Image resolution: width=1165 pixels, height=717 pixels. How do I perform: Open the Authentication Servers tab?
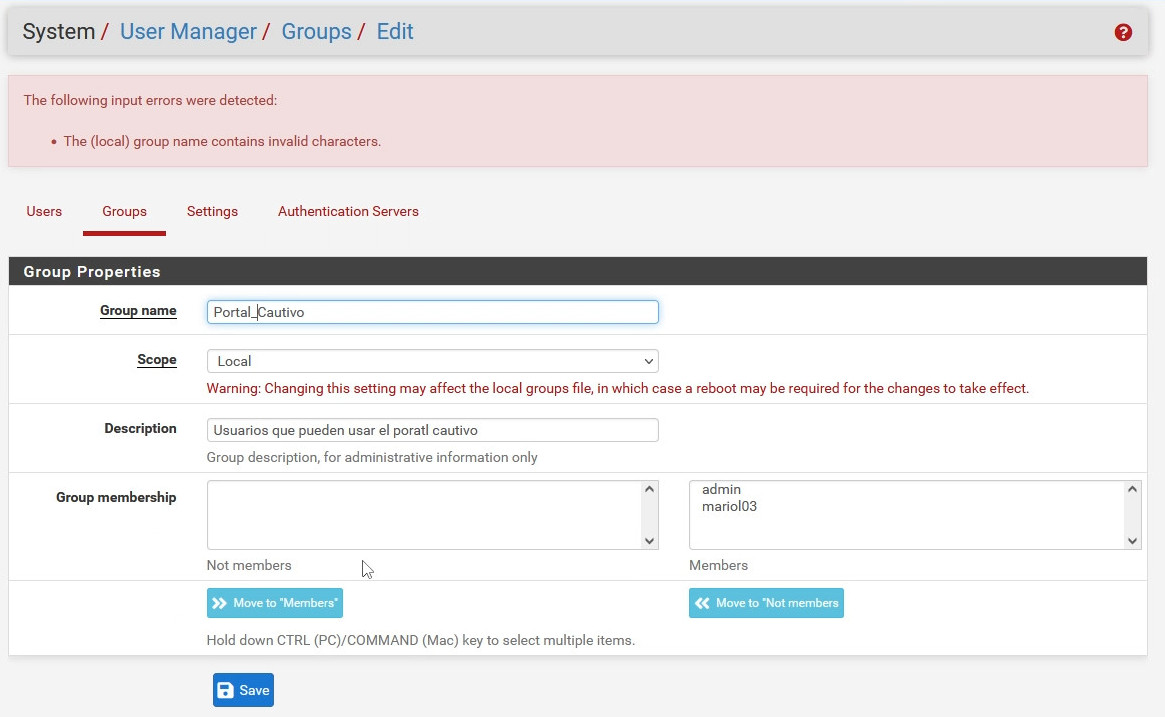coord(348,212)
